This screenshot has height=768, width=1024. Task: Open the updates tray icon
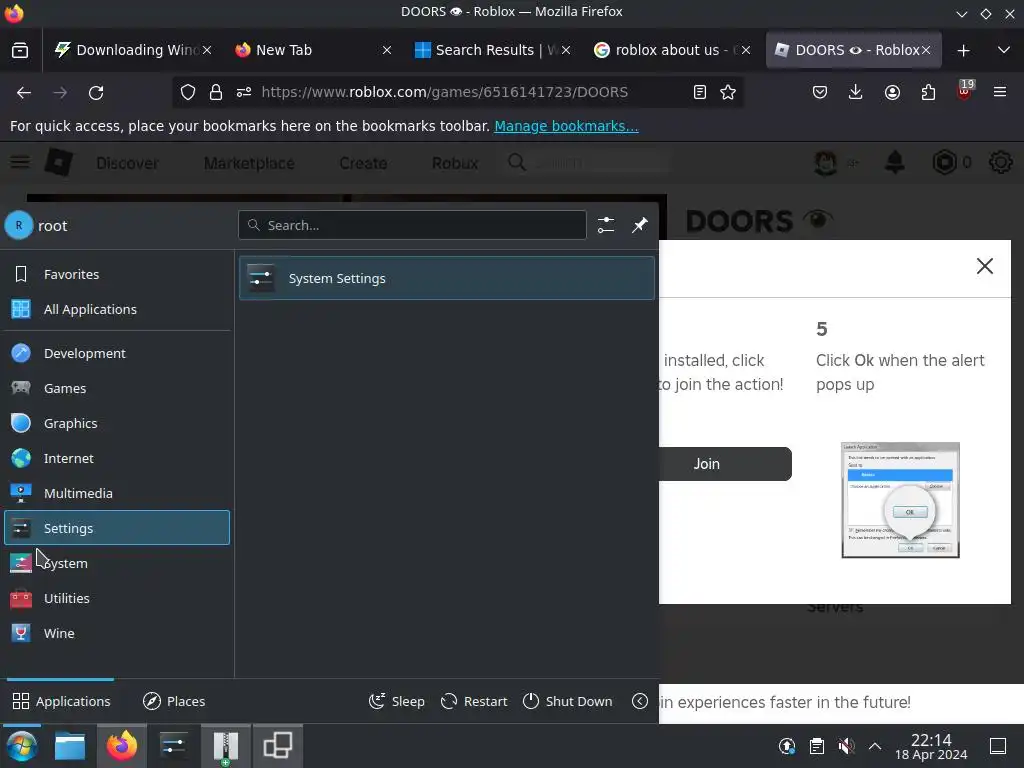tap(787, 746)
